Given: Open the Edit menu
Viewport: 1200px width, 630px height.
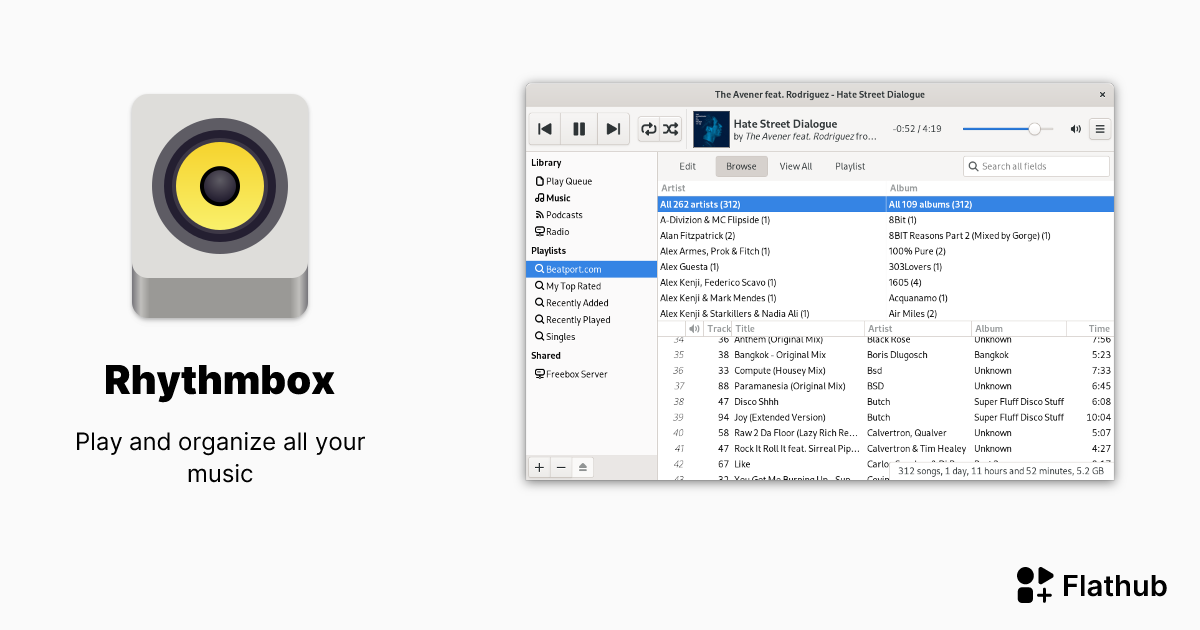Looking at the screenshot, I should click(687, 166).
